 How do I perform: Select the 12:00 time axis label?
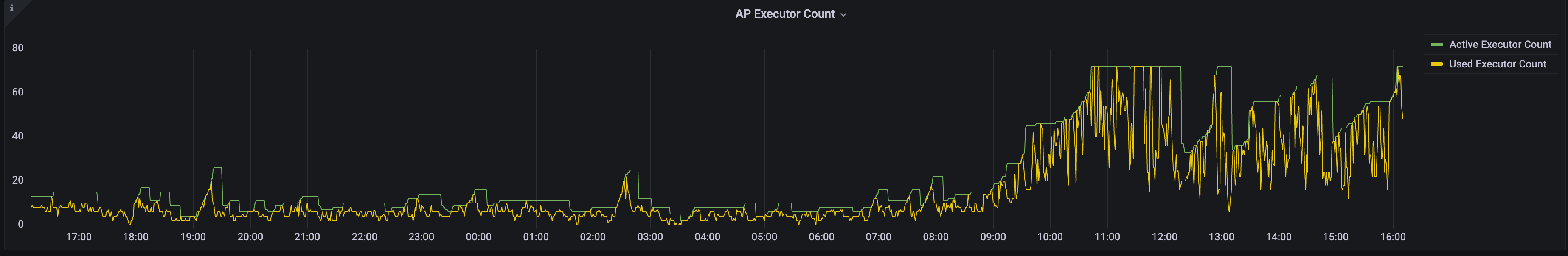1164,237
